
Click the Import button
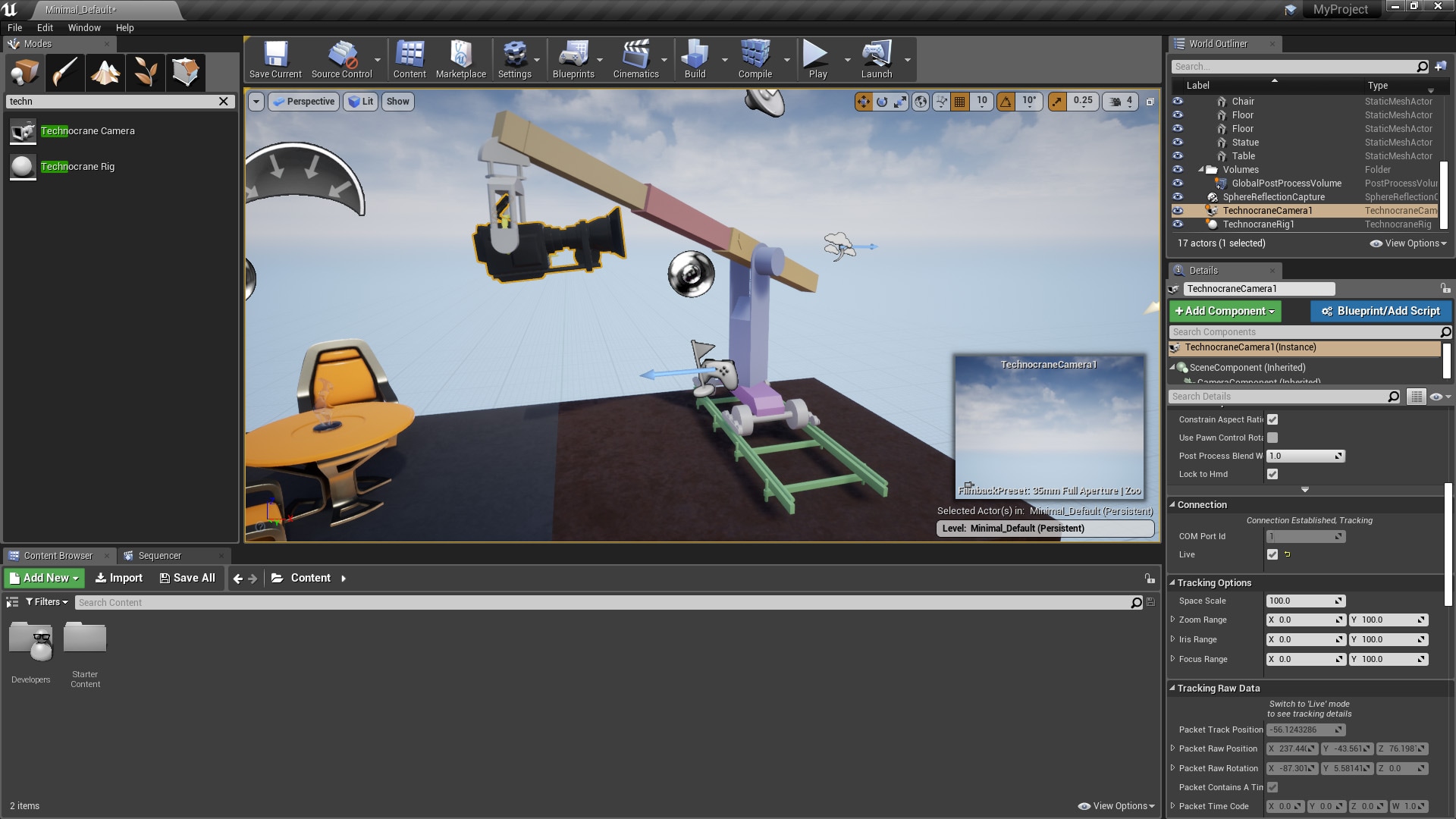click(x=118, y=578)
